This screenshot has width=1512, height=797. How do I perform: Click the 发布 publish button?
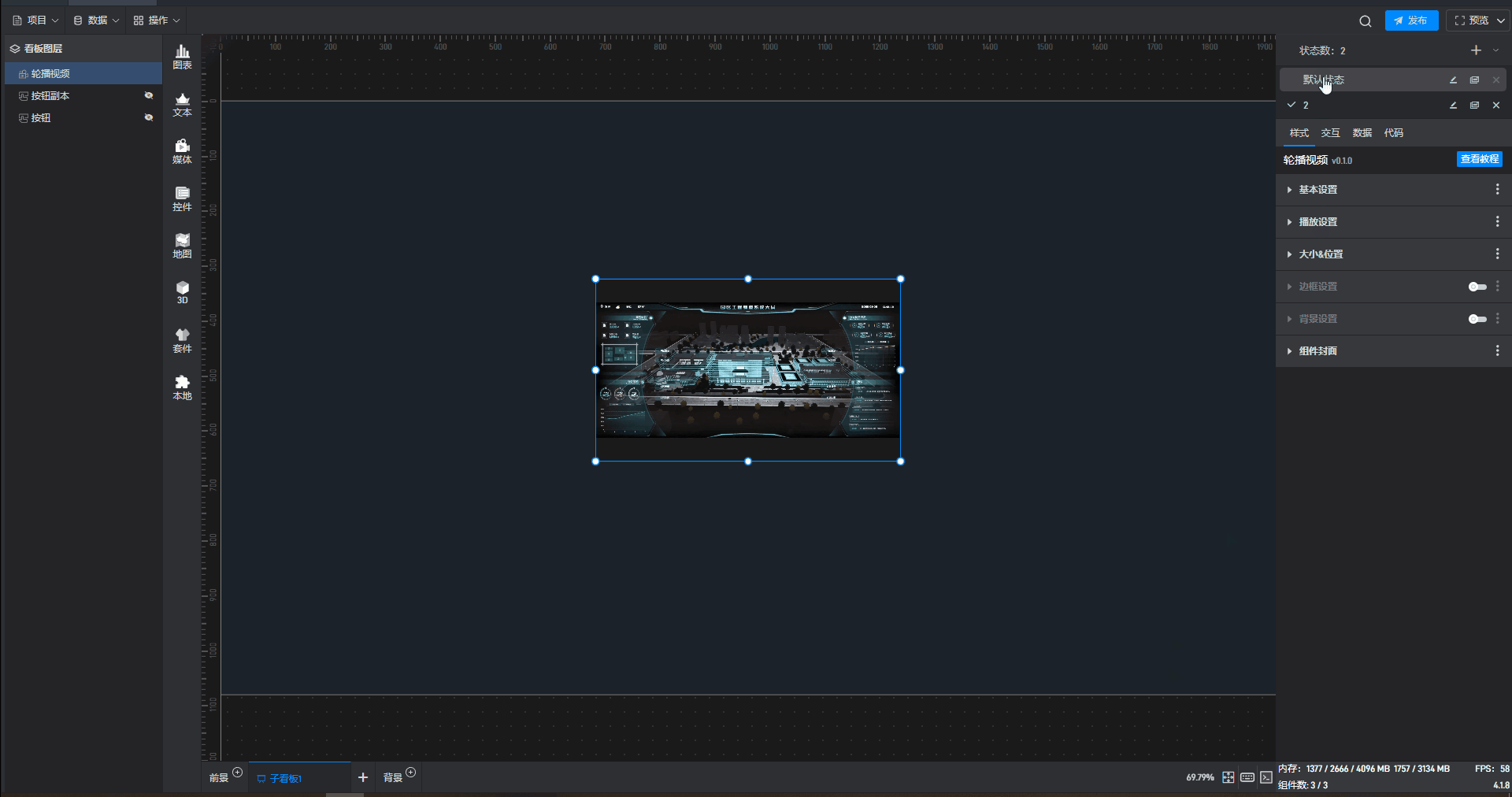[x=1411, y=20]
